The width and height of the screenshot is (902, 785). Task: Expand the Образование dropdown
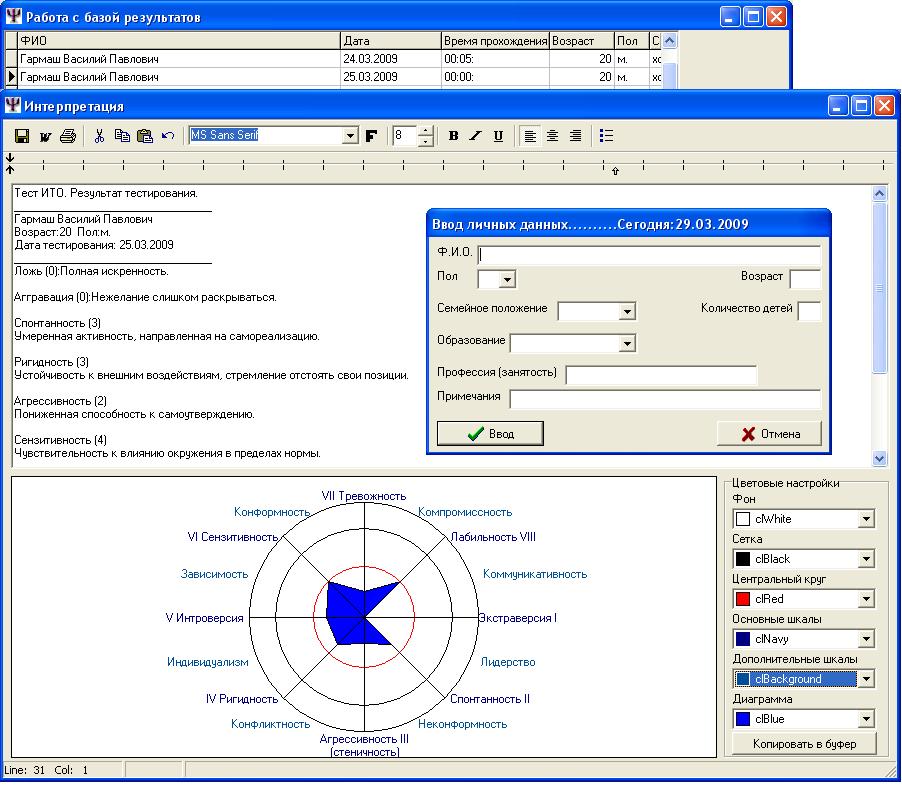(x=627, y=344)
